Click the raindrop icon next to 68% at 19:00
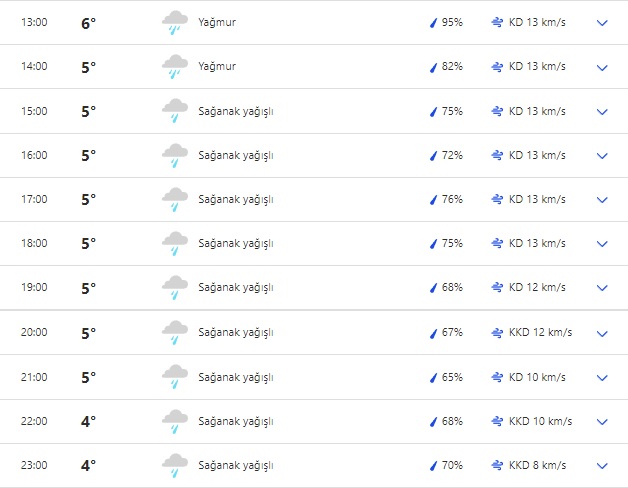 click(434, 288)
